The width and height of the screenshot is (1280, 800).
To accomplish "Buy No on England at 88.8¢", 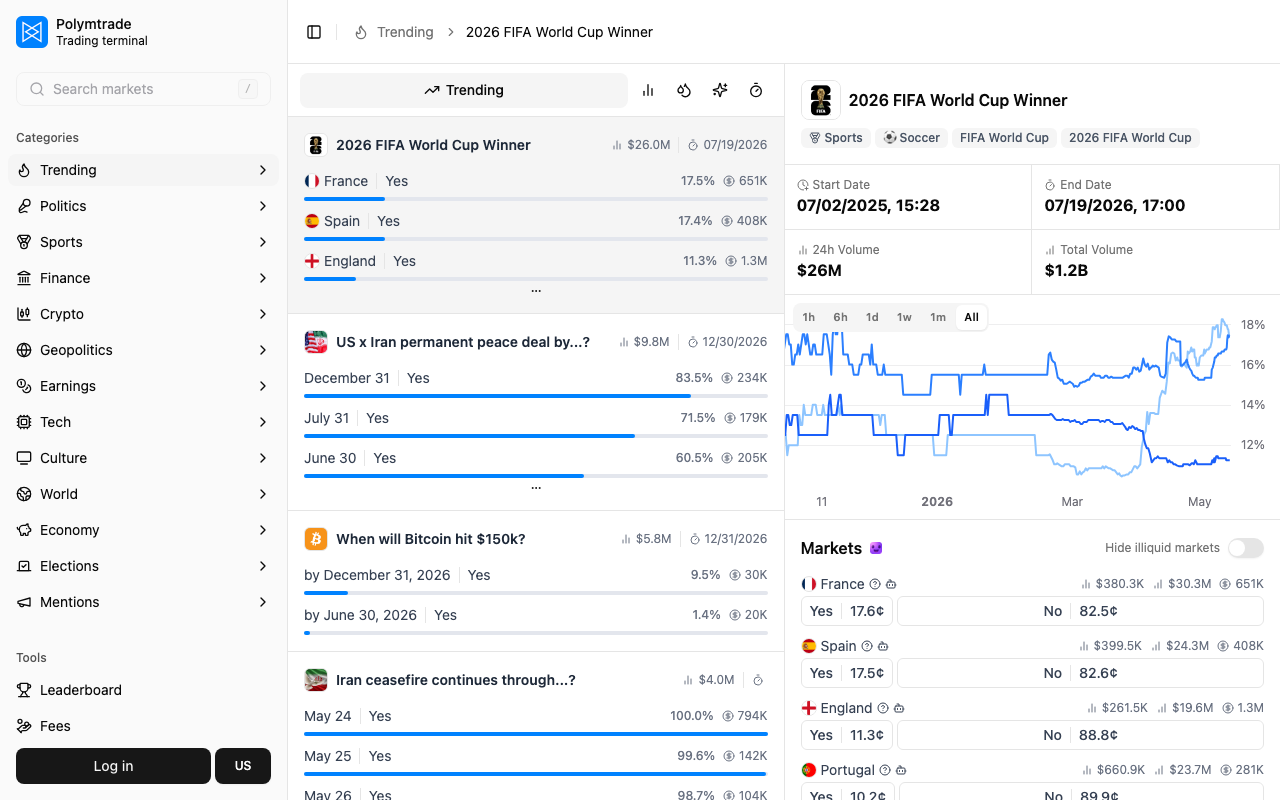I will (x=1080, y=735).
